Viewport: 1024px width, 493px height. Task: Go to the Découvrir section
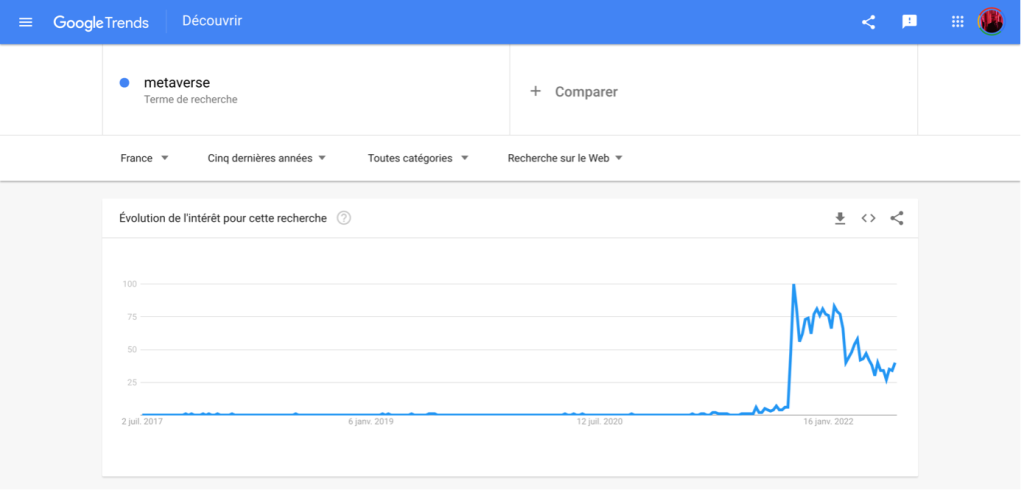point(211,21)
